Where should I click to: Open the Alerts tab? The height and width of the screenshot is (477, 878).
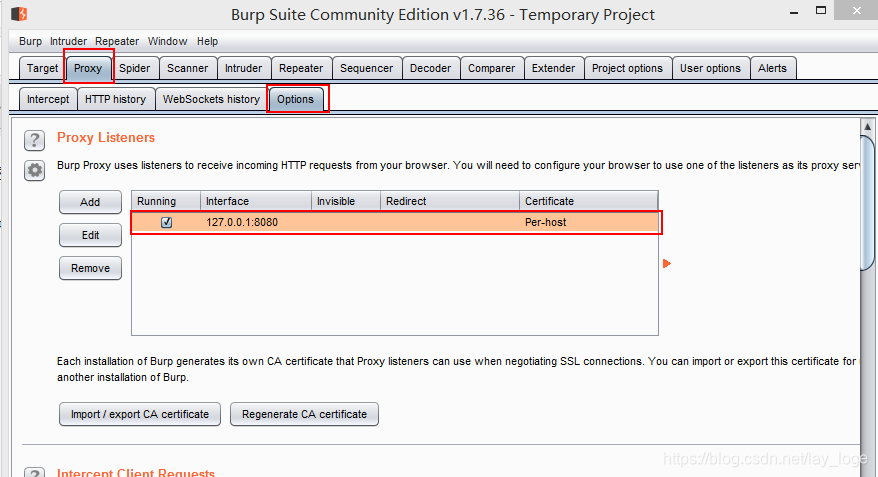point(772,68)
